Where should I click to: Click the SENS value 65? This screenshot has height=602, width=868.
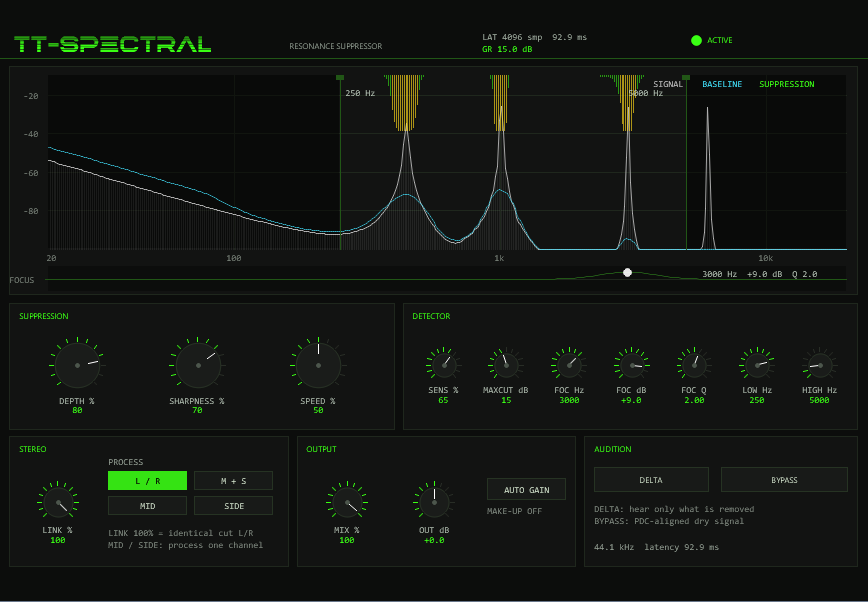point(443,400)
